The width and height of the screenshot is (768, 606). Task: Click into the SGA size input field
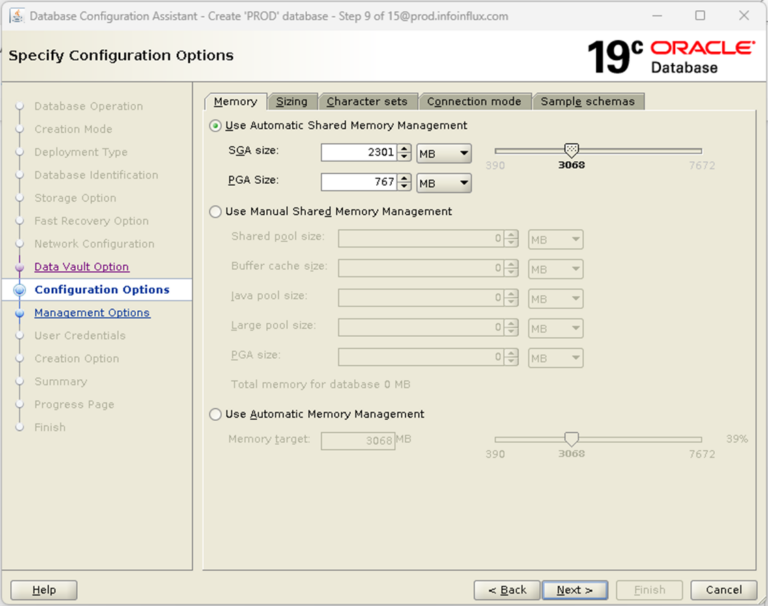[359, 152]
